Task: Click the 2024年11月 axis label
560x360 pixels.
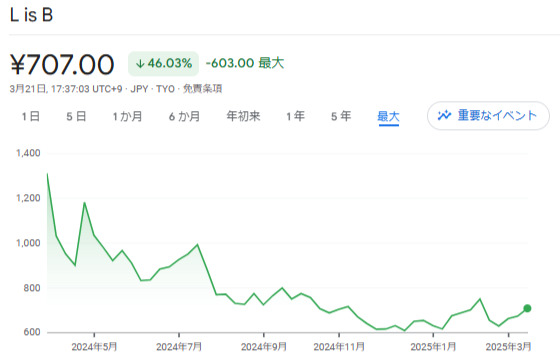Action: point(339,346)
